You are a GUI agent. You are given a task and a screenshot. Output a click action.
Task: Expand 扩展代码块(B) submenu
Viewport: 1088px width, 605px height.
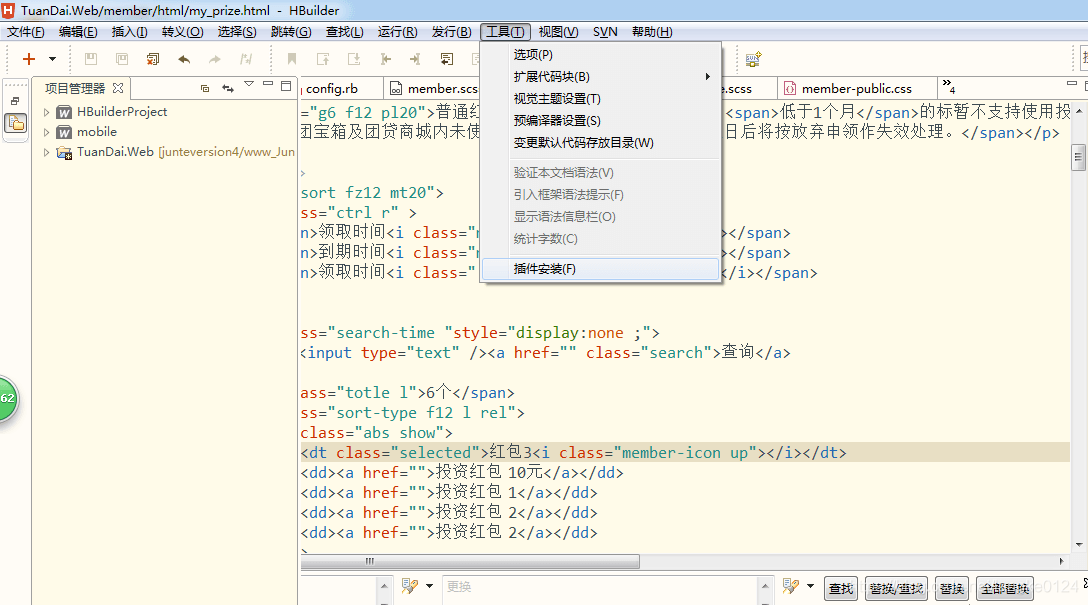pos(601,77)
